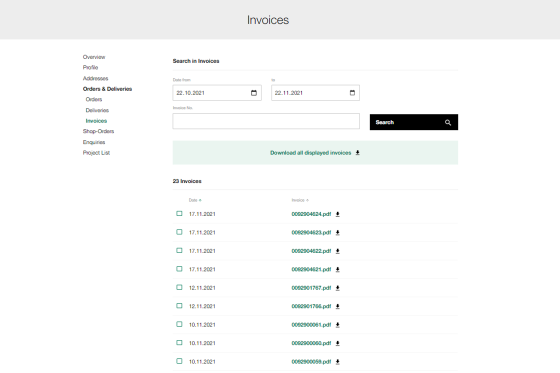Open invoice link 0092904624.pdf
This screenshot has height=373, width=560.
pyautogui.click(x=311, y=214)
